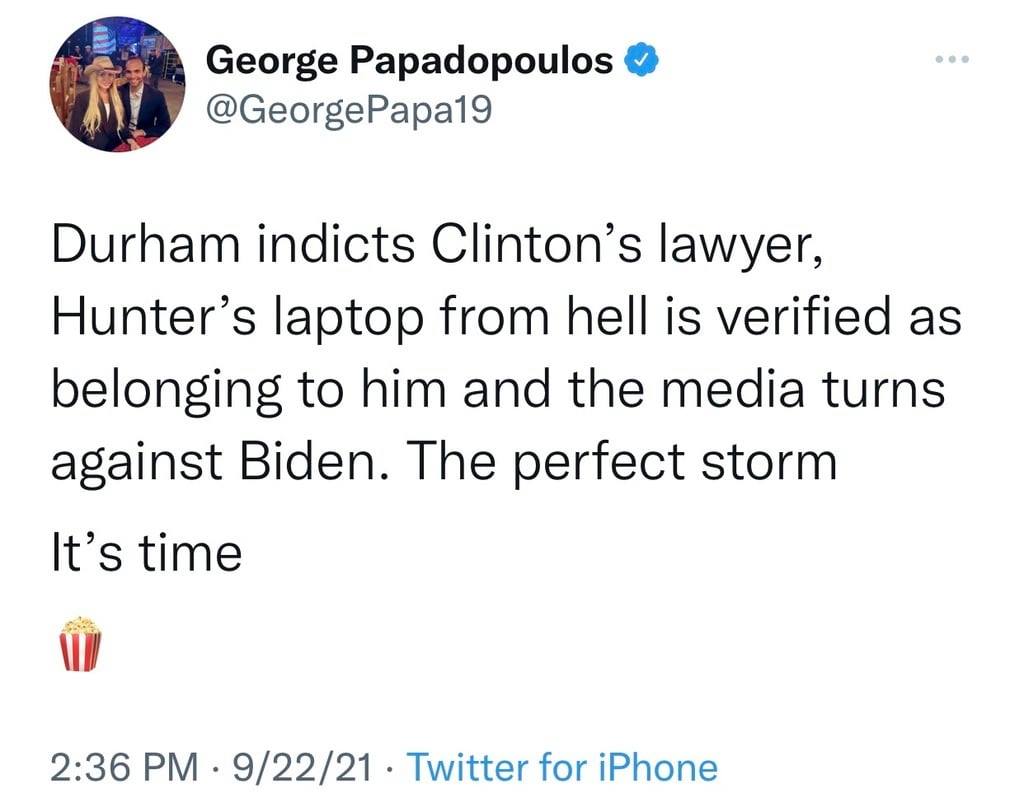This screenshot has width=1024, height=807.
Task: Click the display name George Papadopoulos
Action: [x=409, y=61]
